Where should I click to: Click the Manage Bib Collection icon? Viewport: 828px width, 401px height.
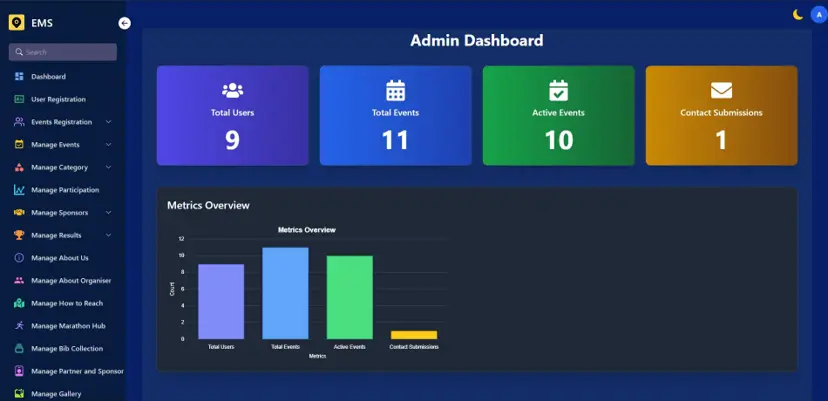click(x=19, y=348)
